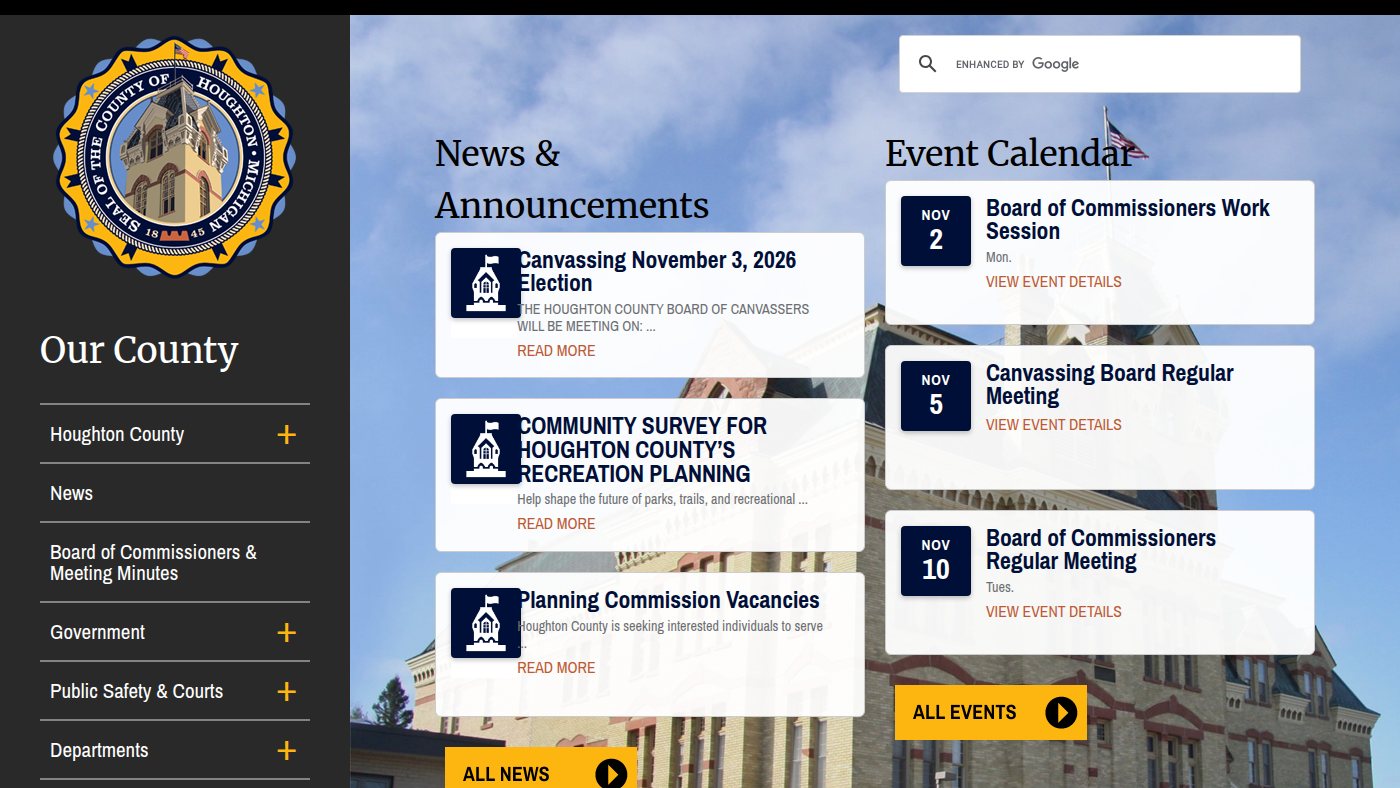Viewport: 1400px width, 788px height.
Task: Expand the Government submenu plus icon
Action: (x=287, y=632)
